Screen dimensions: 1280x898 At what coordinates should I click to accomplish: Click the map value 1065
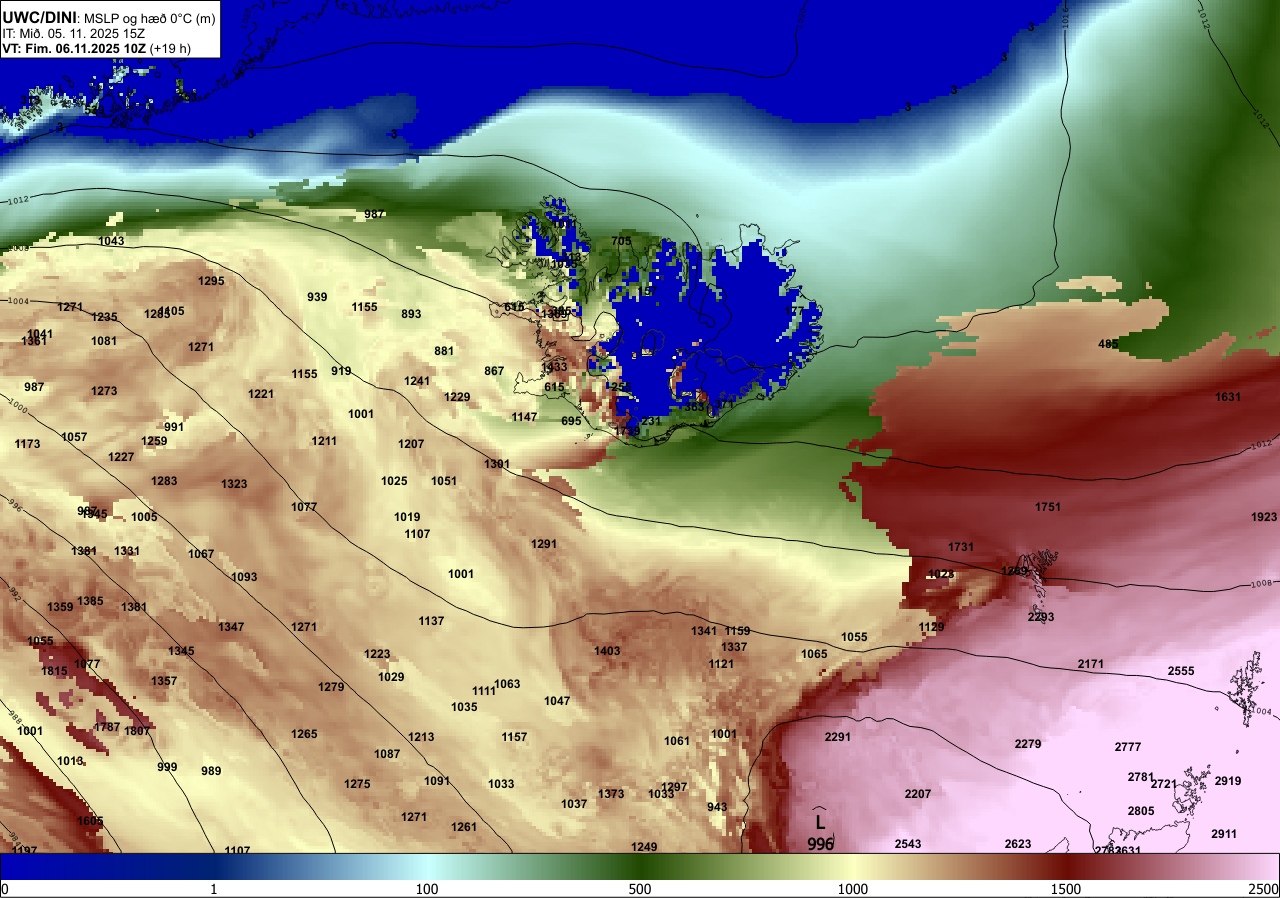814,654
